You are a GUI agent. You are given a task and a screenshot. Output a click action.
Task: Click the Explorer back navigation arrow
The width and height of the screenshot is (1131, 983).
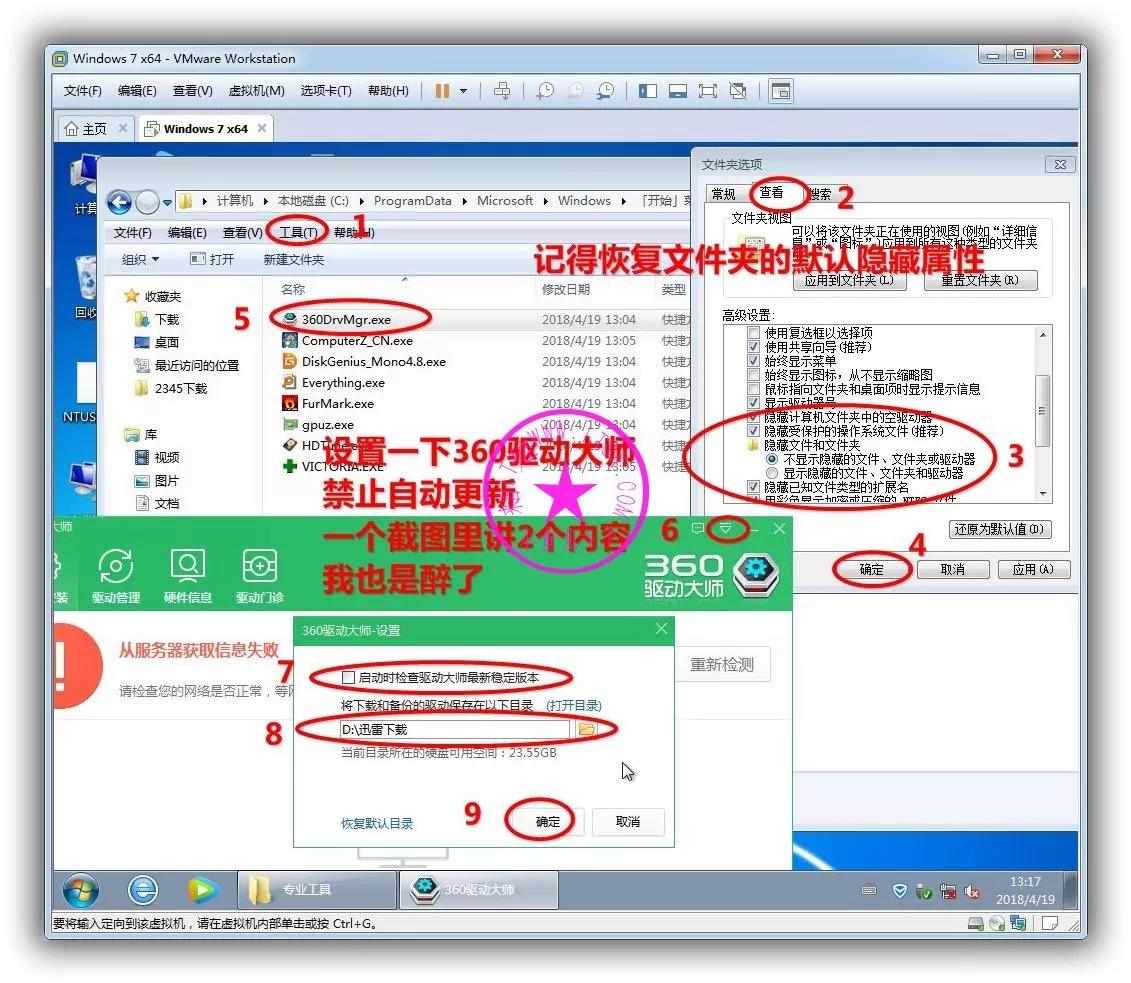(120, 202)
